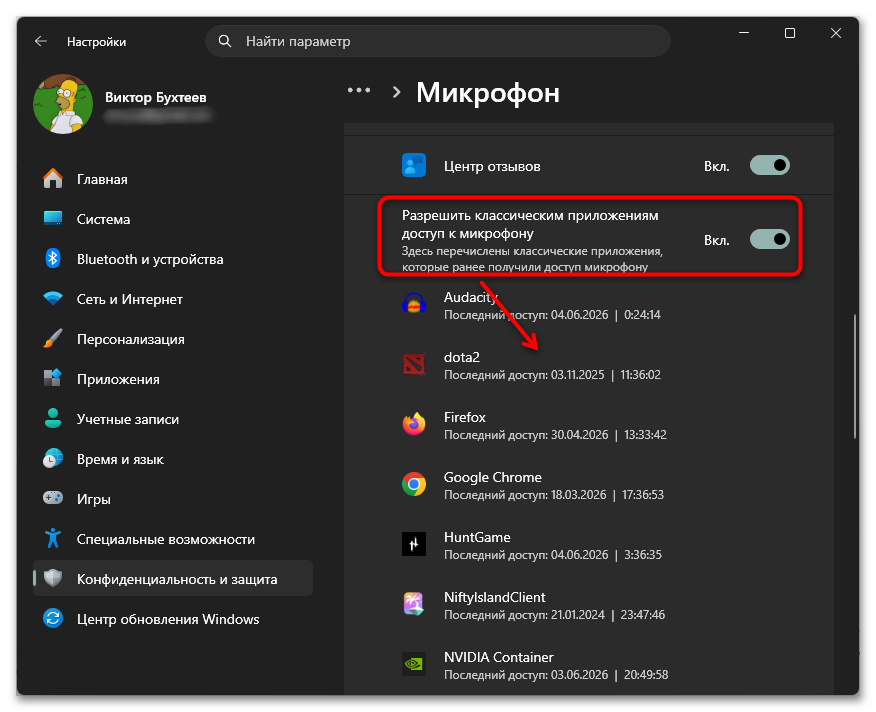Click the Персонализация brush icon

53,339
